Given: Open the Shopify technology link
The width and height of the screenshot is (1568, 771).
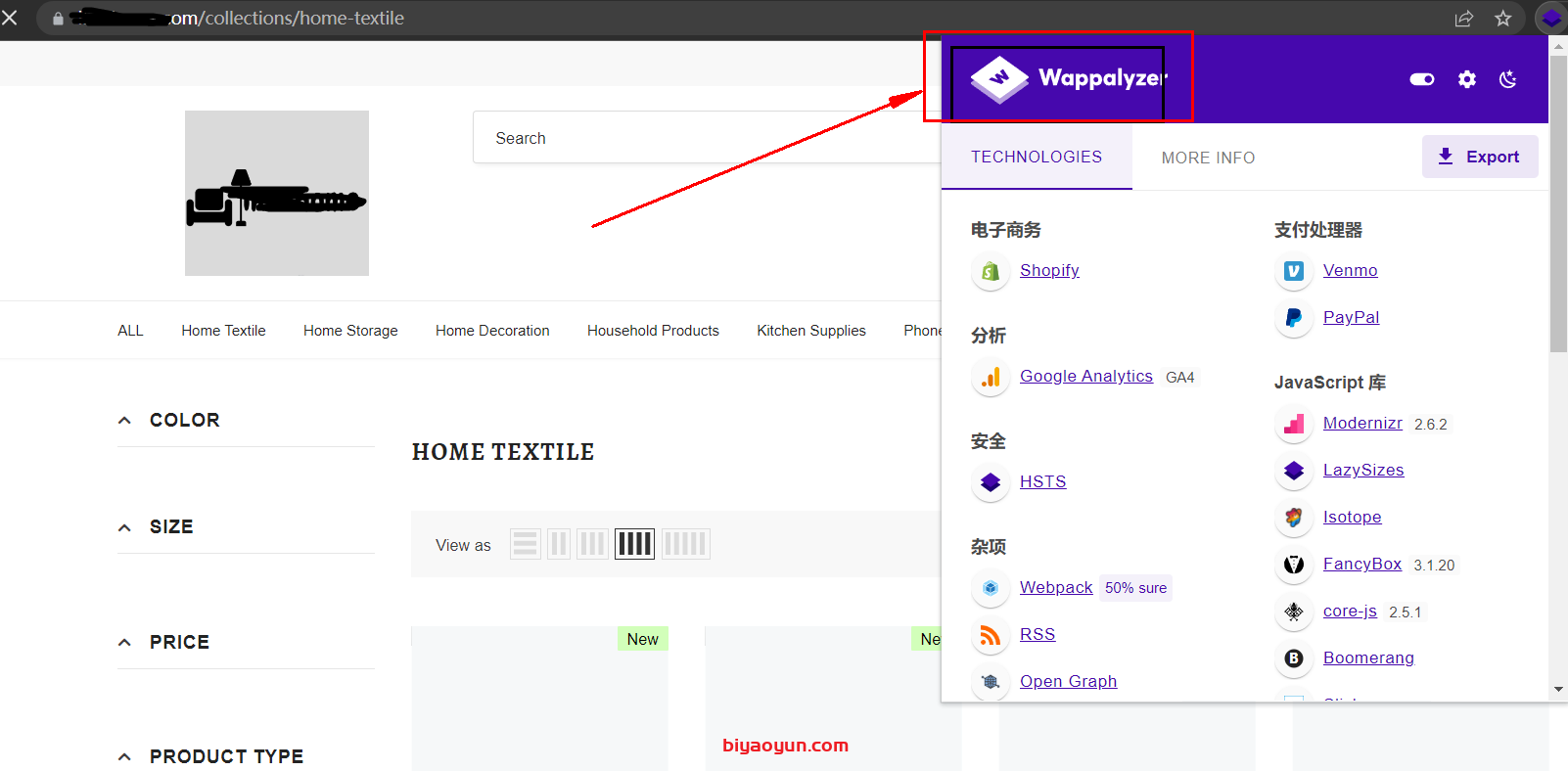Looking at the screenshot, I should point(1049,270).
